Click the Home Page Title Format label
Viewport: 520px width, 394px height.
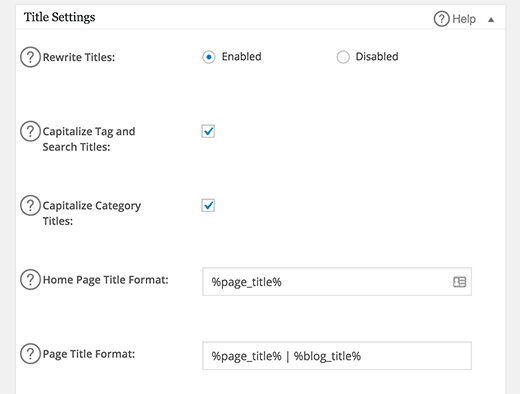click(105, 280)
